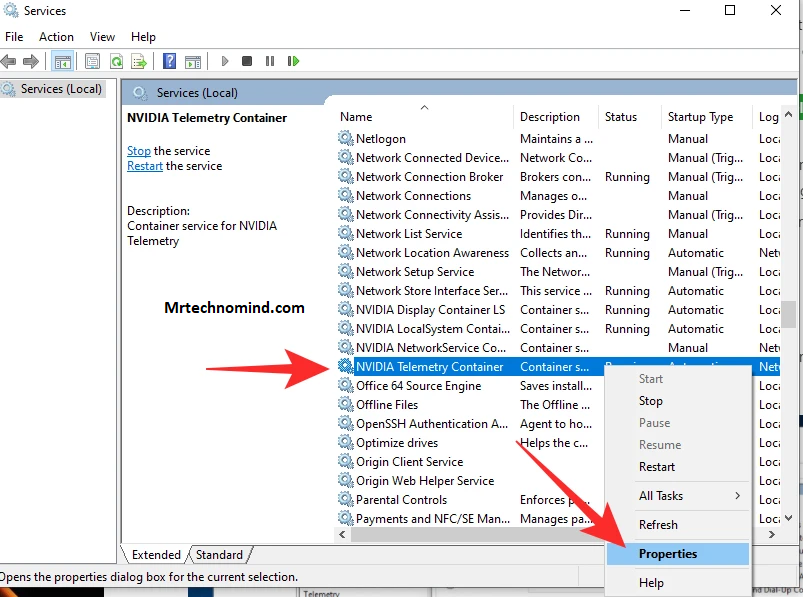
Task: Choose Properties from the context menu
Action: 669,553
